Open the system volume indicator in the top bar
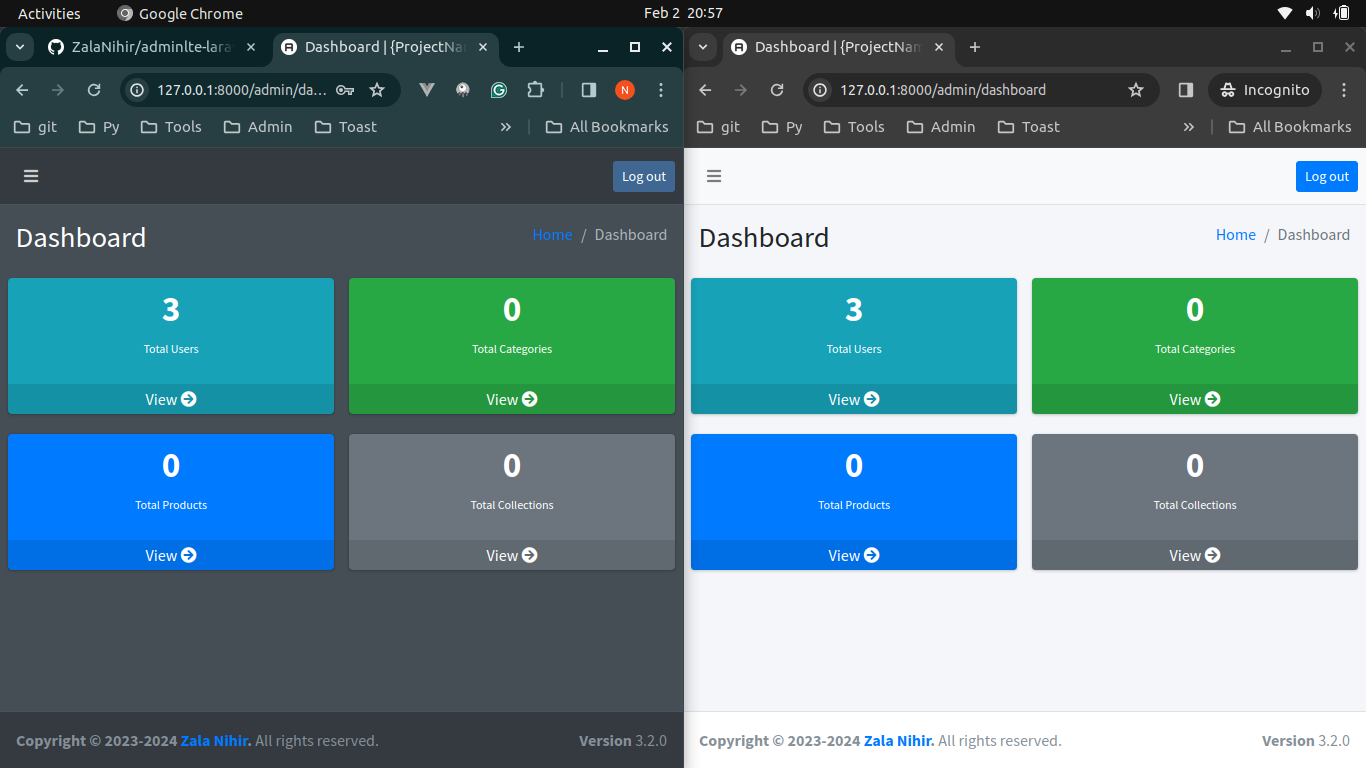Viewport: 1366px width, 768px height. click(1312, 13)
